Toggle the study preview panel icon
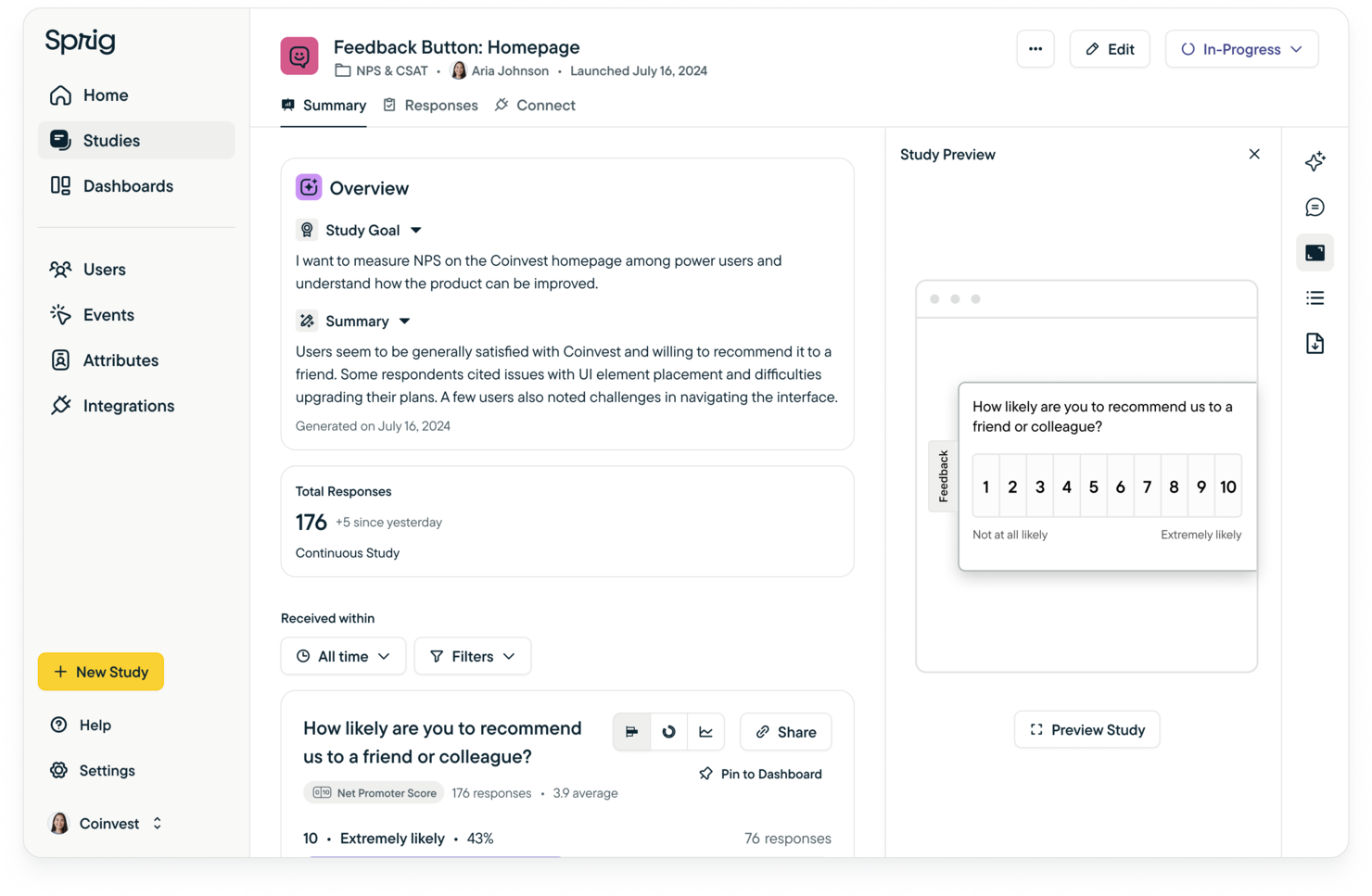This screenshot has height=896, width=1372. click(1315, 251)
